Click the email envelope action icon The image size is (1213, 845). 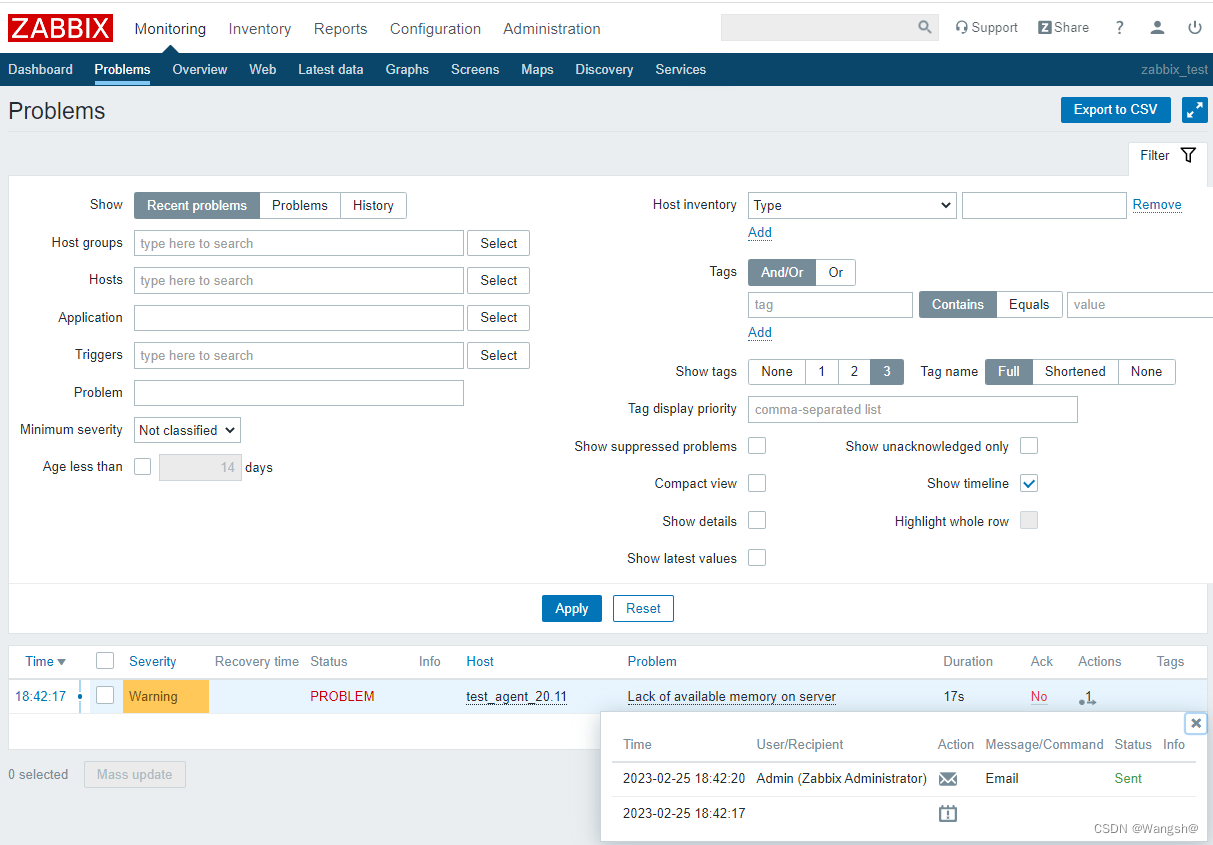pyautogui.click(x=948, y=779)
